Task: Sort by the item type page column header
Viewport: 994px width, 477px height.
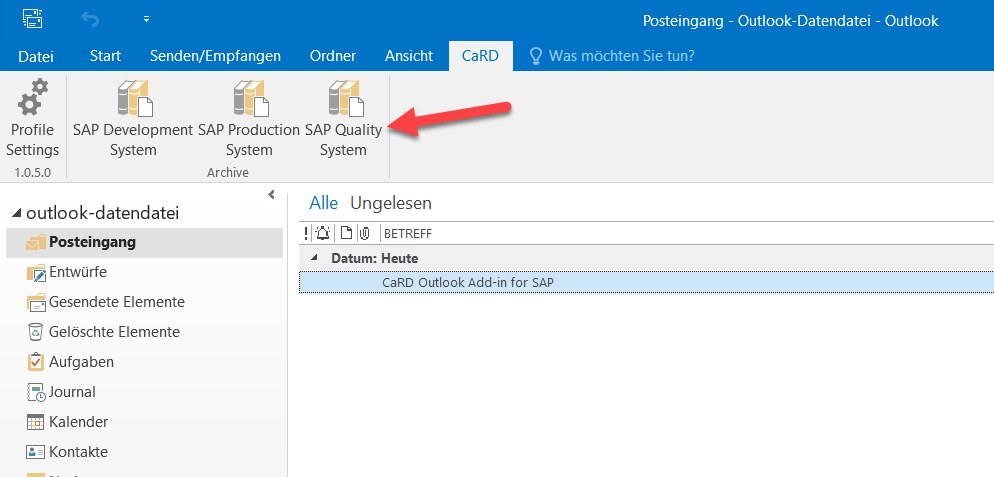Action: 346,233
